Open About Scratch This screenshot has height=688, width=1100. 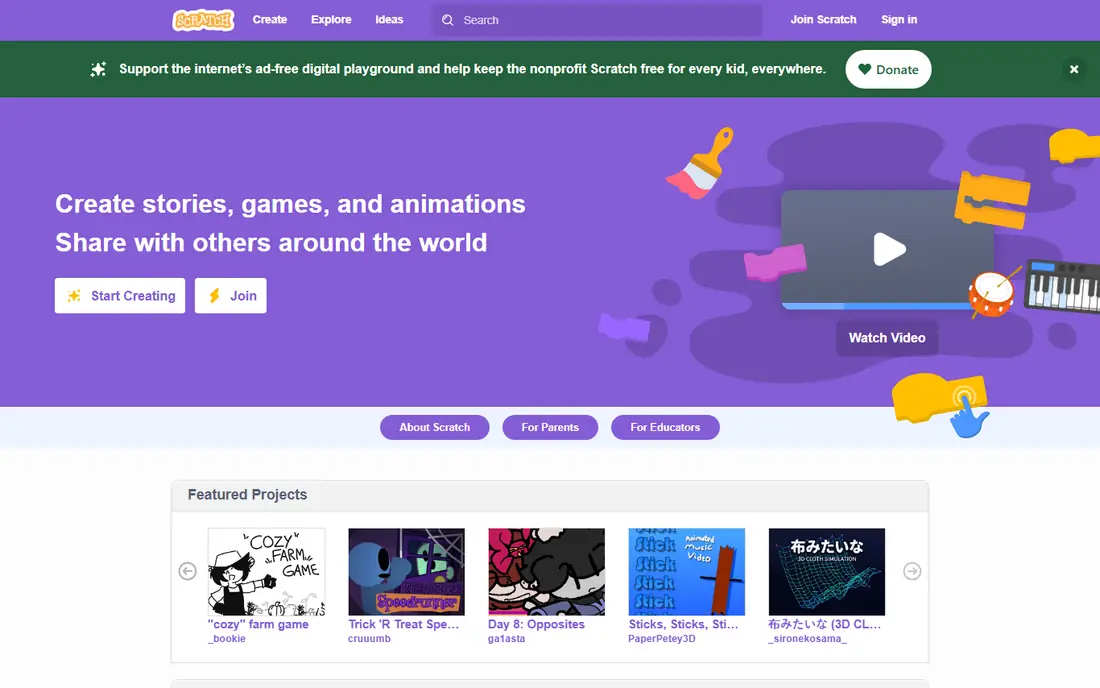tap(434, 427)
